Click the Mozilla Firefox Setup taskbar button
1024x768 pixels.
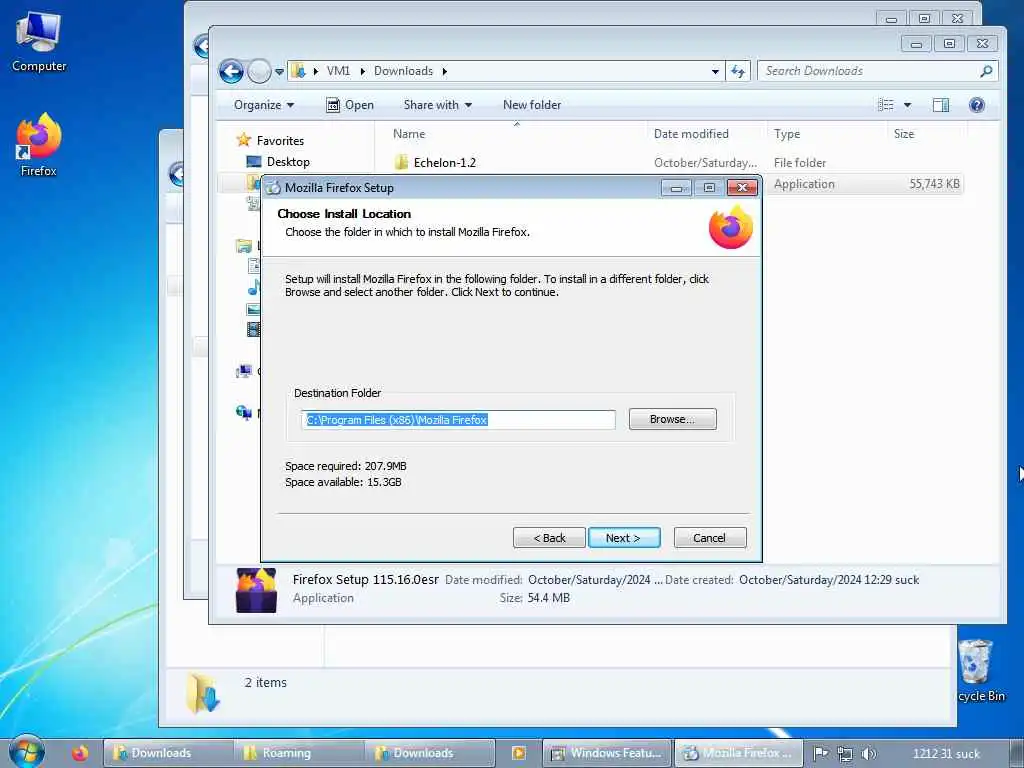tap(738, 753)
